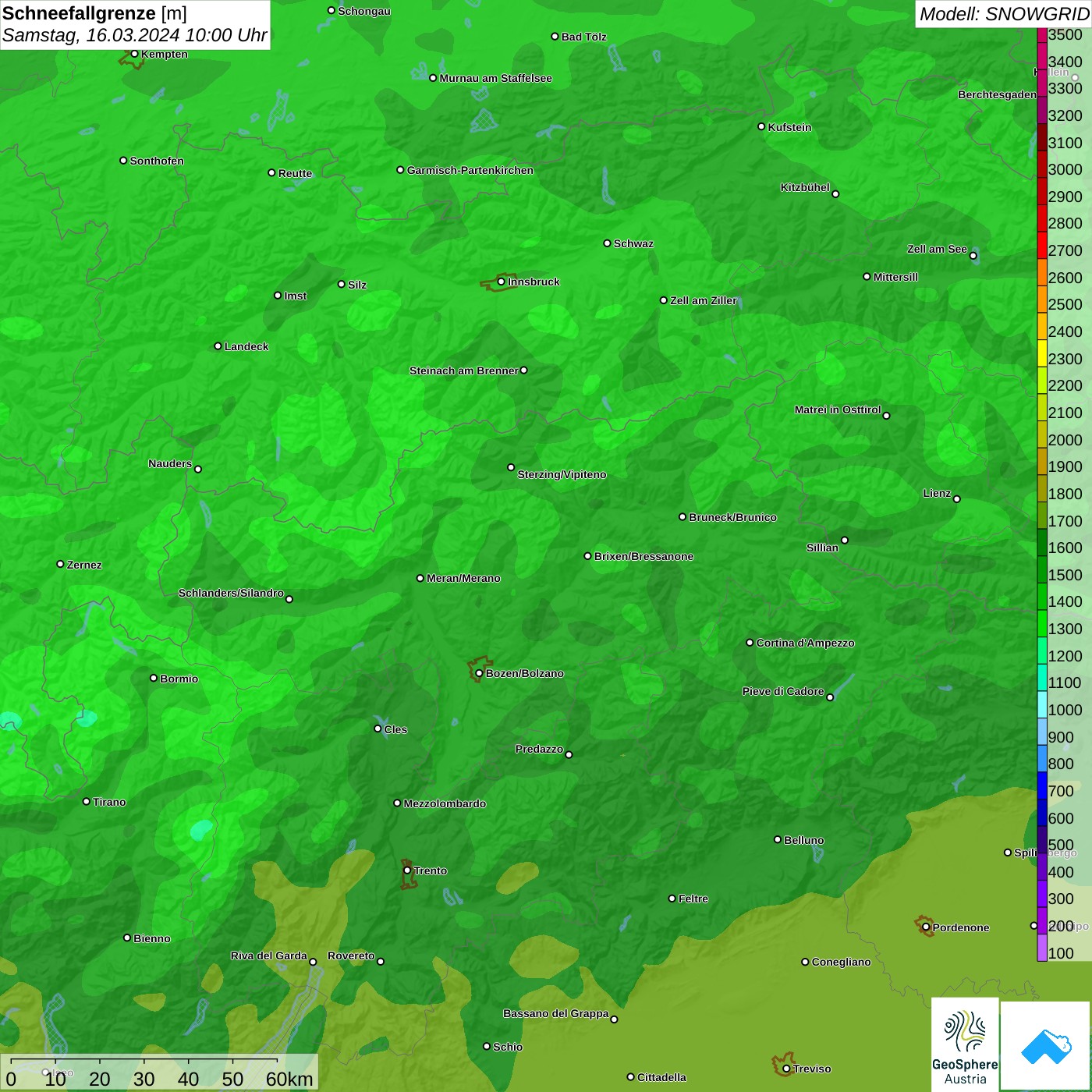Click the Mezzolombardo label
This screenshot has height=1092, width=1092.
tap(445, 803)
